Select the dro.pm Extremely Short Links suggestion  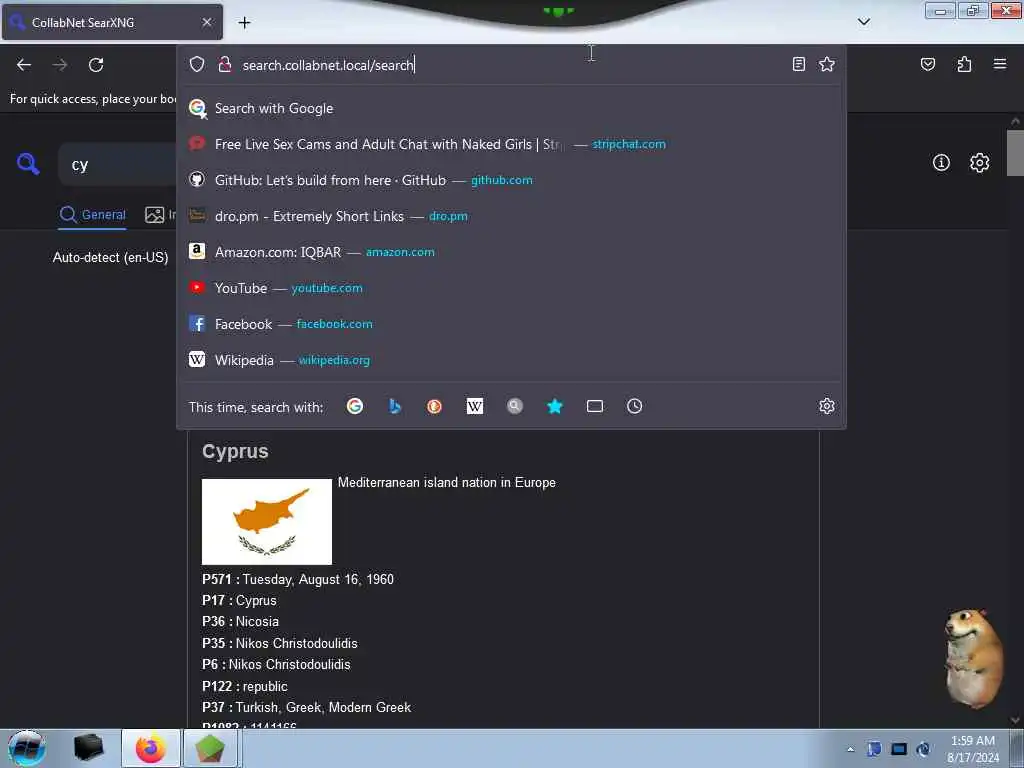pos(511,216)
